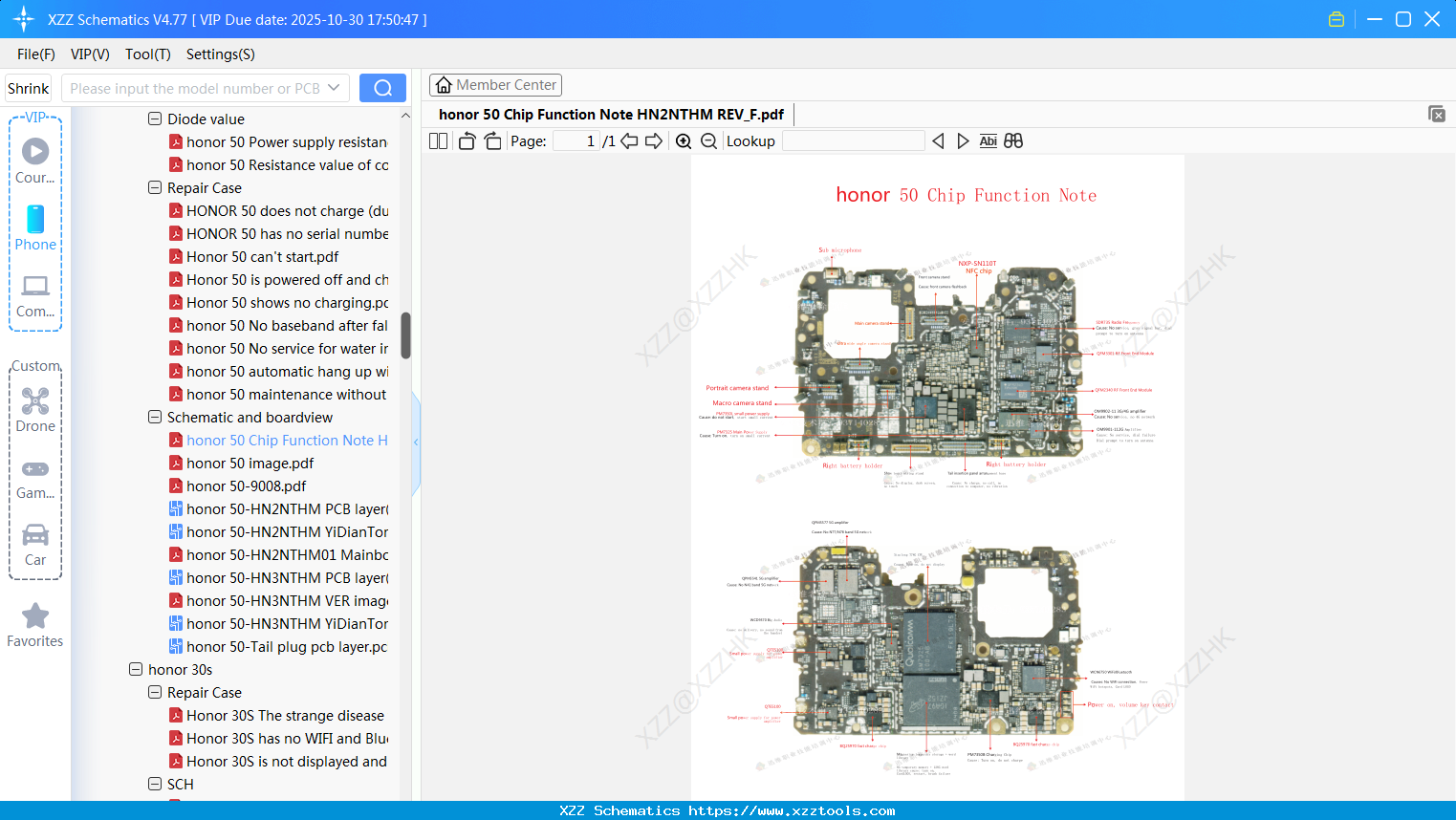Select the Phone category icon

click(35, 227)
